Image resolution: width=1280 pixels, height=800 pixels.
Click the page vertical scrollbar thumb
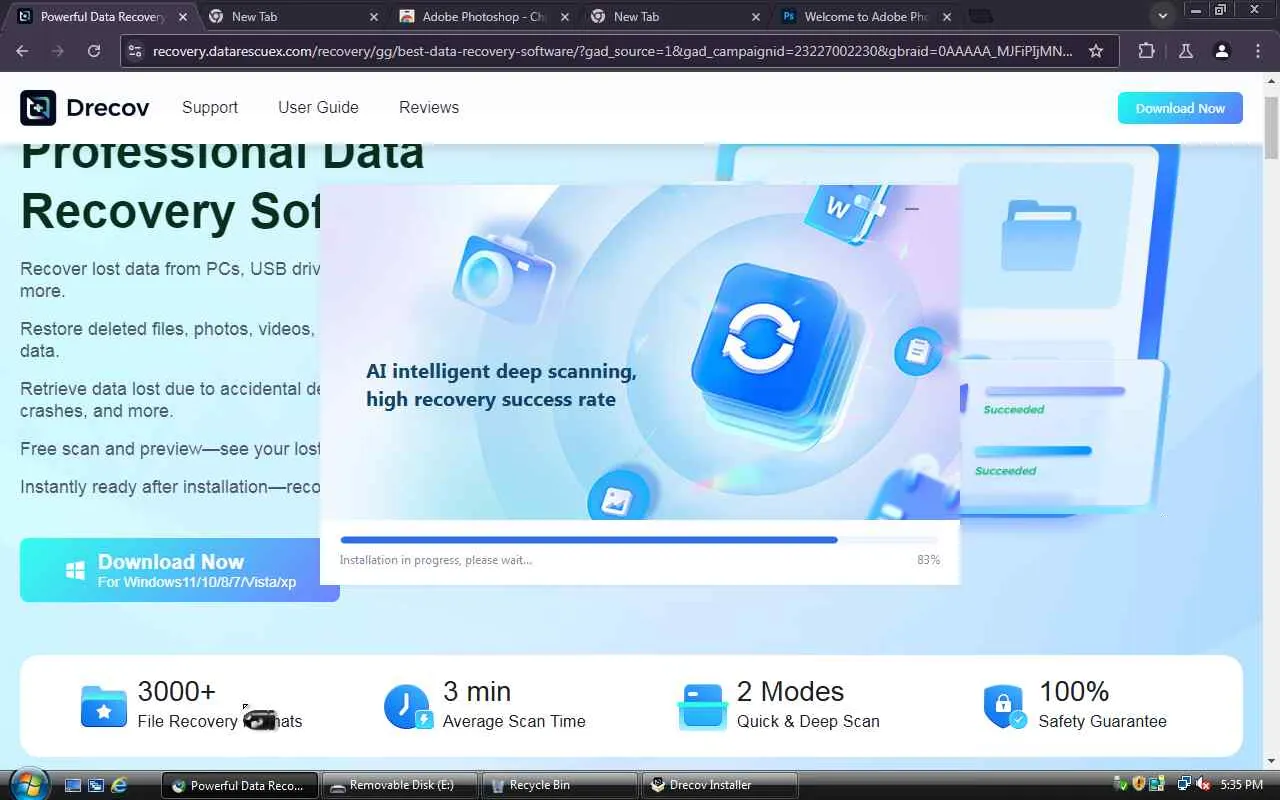click(x=1271, y=127)
